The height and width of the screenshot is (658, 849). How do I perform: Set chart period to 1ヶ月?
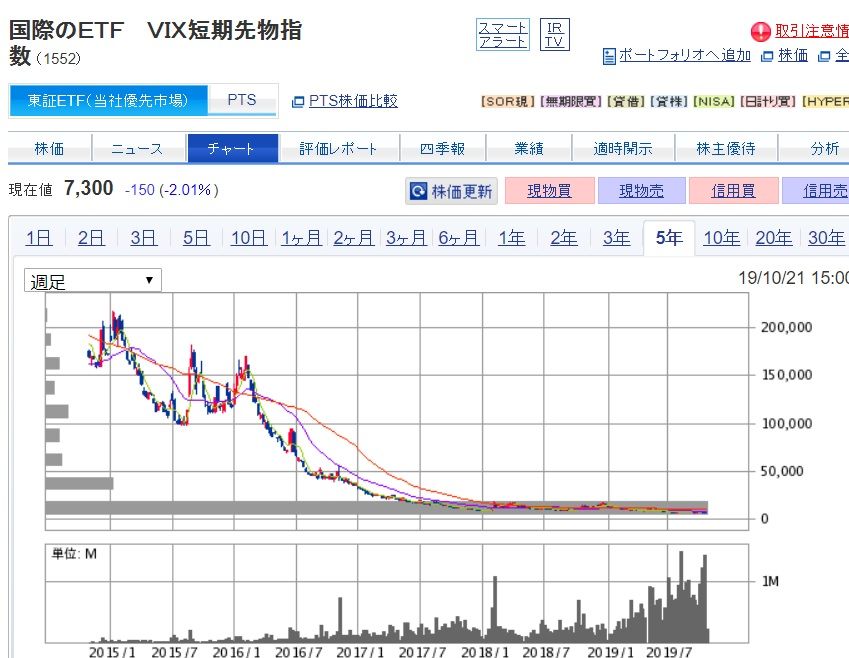pyautogui.click(x=301, y=238)
